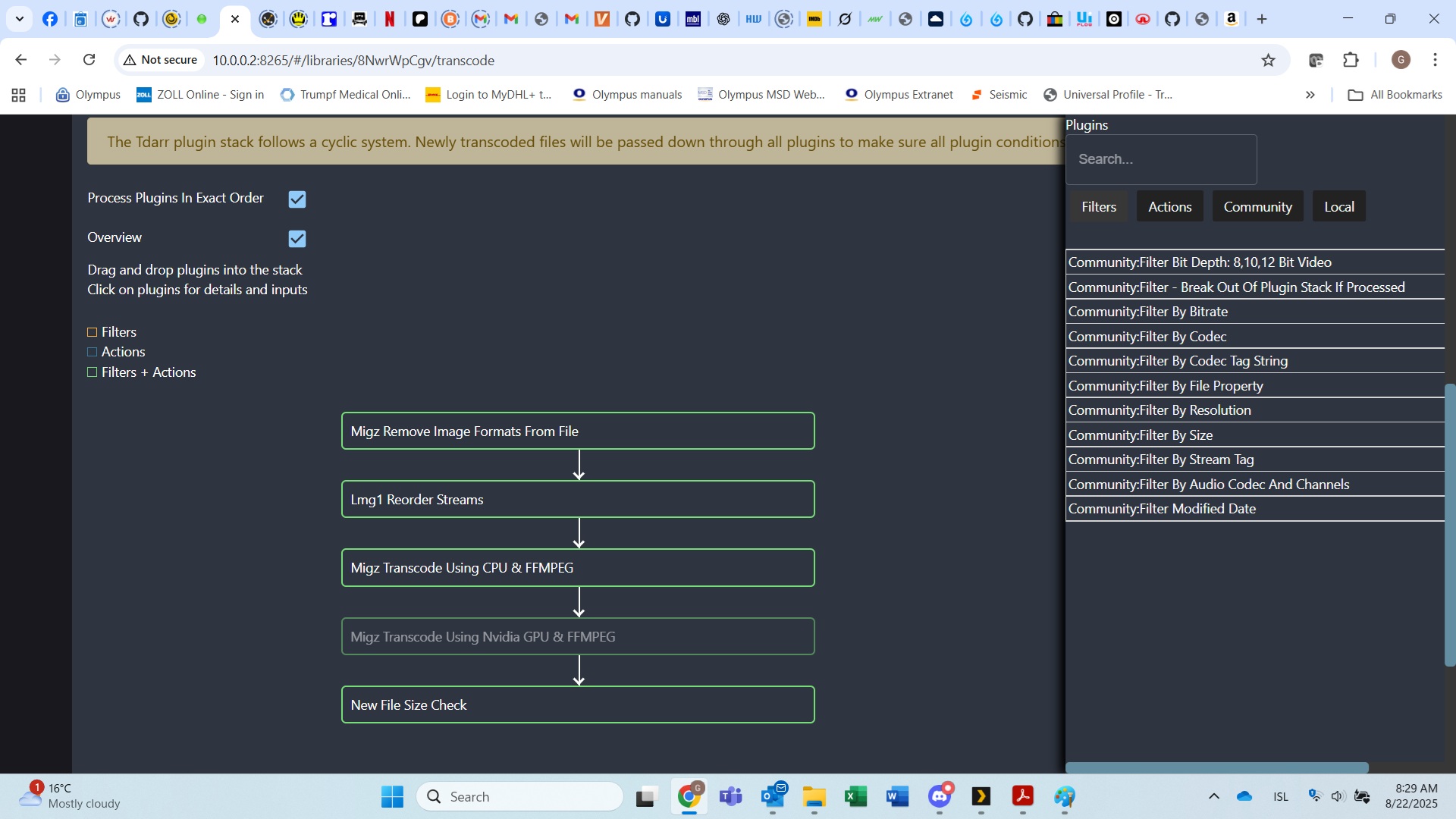Show hidden system tray icons chevron
Image resolution: width=1456 pixels, height=819 pixels.
tap(1213, 796)
